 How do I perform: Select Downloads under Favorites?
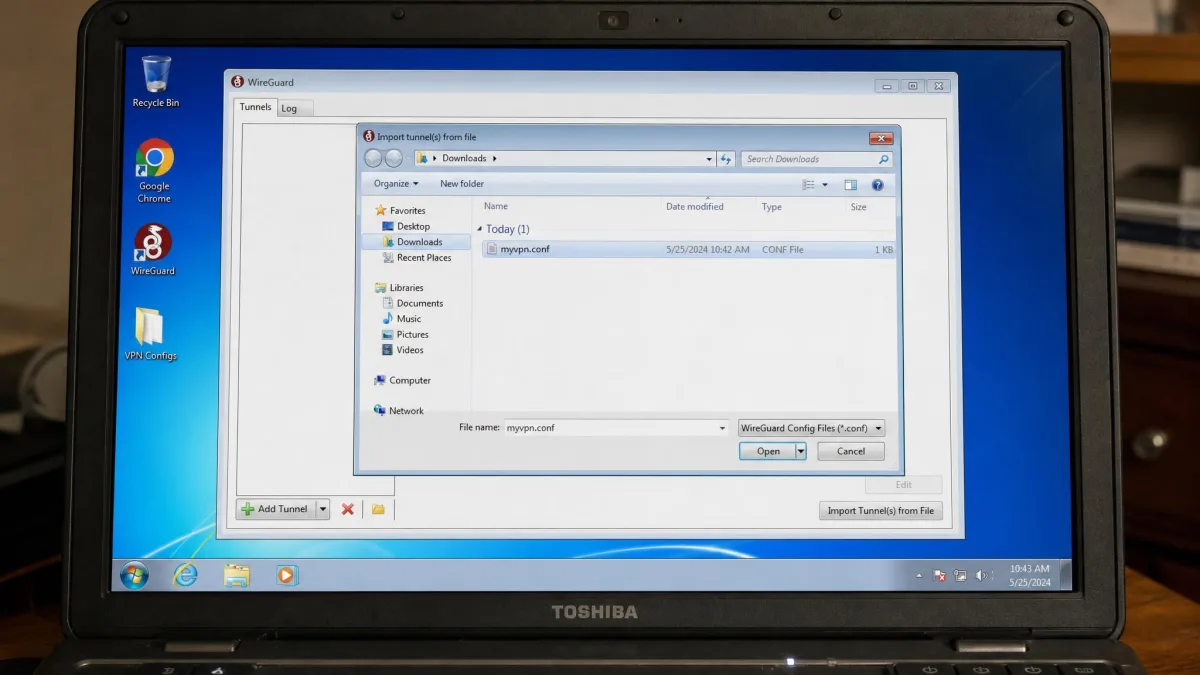[x=417, y=242]
